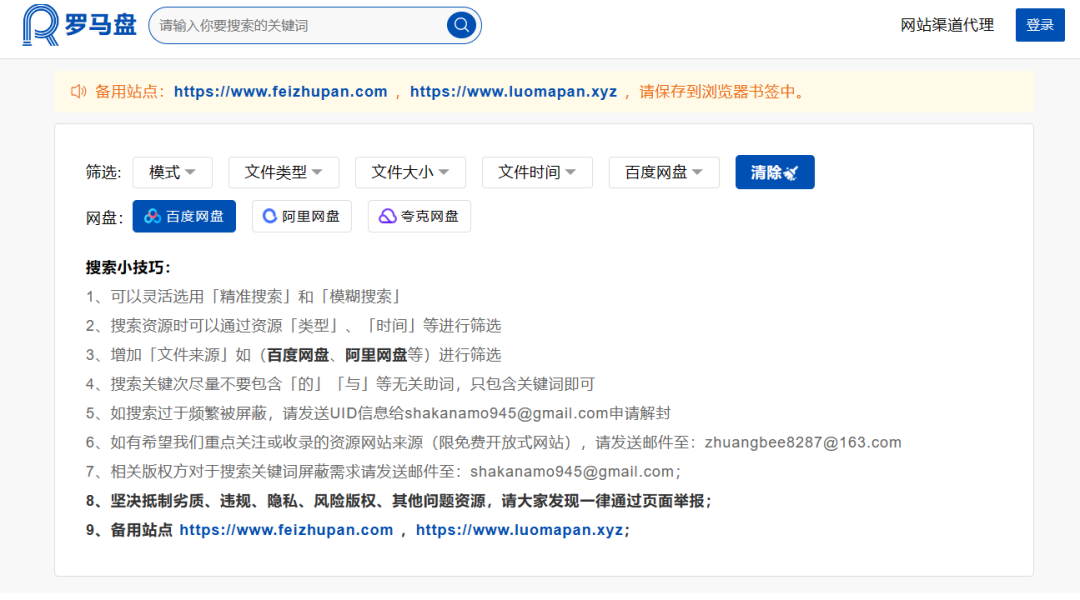Select the 百度网盘 disk option
1080x600 pixels.
(x=184, y=216)
